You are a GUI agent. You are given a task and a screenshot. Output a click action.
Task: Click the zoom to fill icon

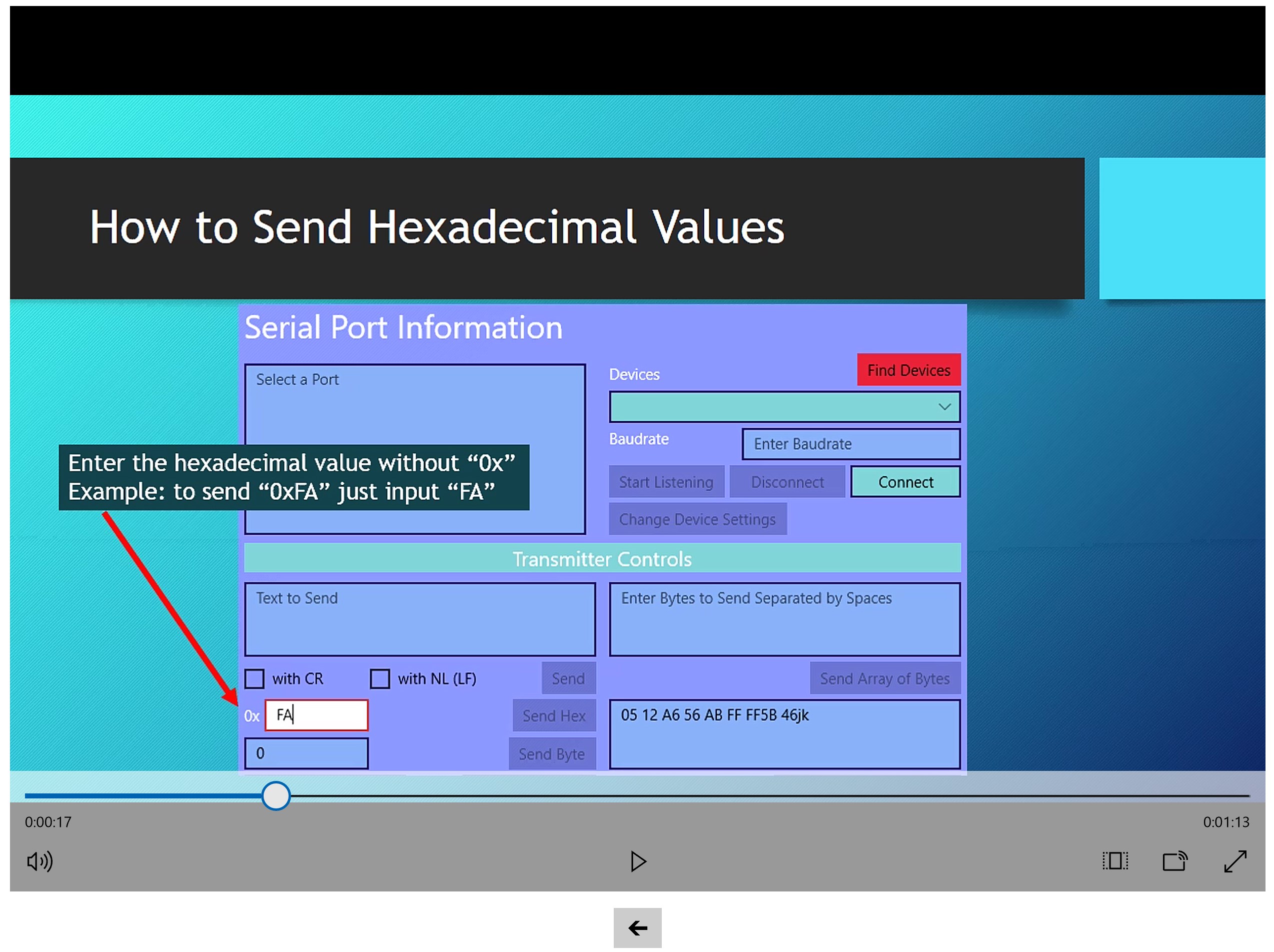(1115, 861)
